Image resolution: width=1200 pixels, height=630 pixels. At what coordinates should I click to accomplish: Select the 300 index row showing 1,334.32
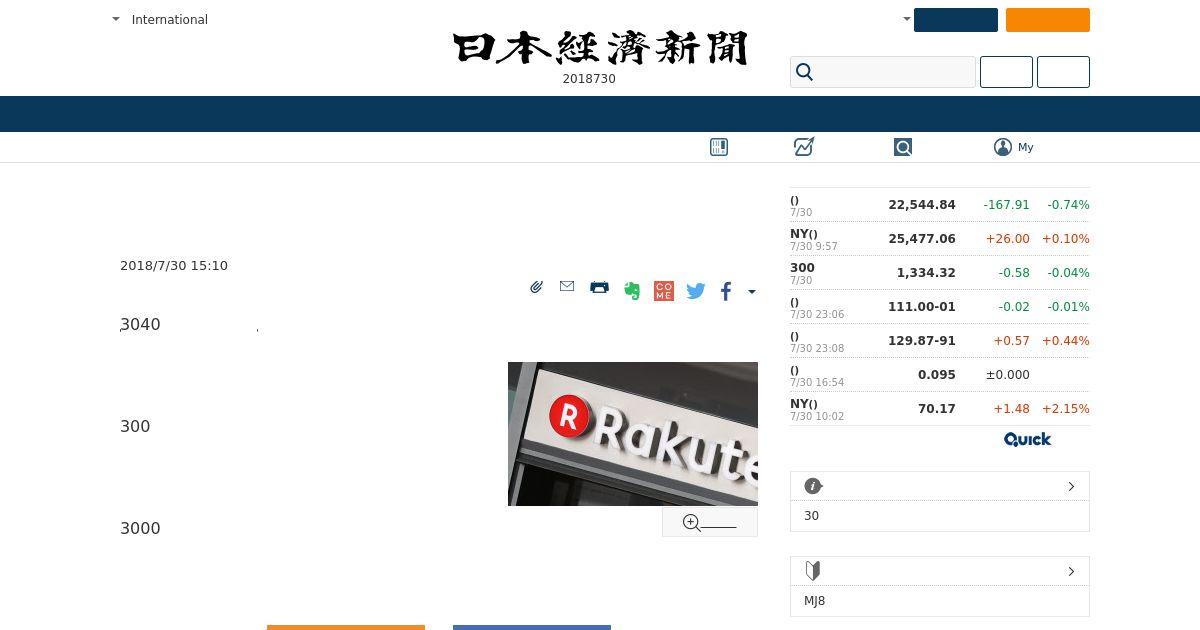pyautogui.click(x=940, y=273)
